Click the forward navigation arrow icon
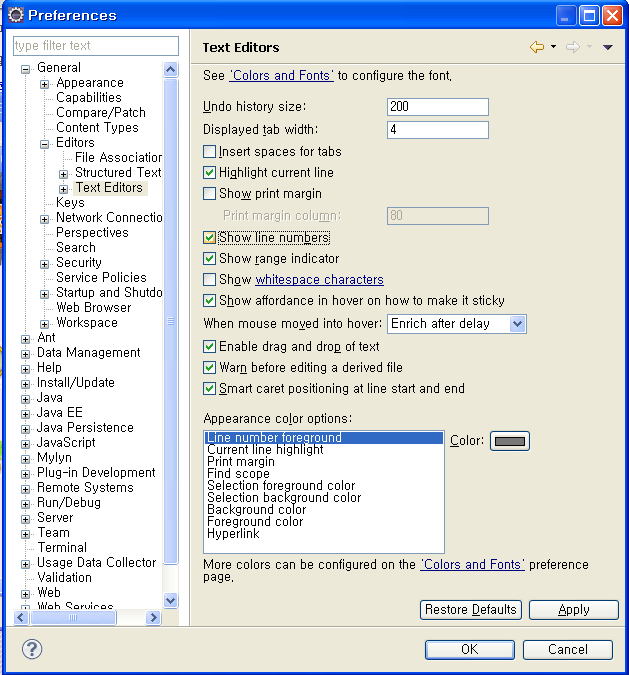 tap(572, 47)
